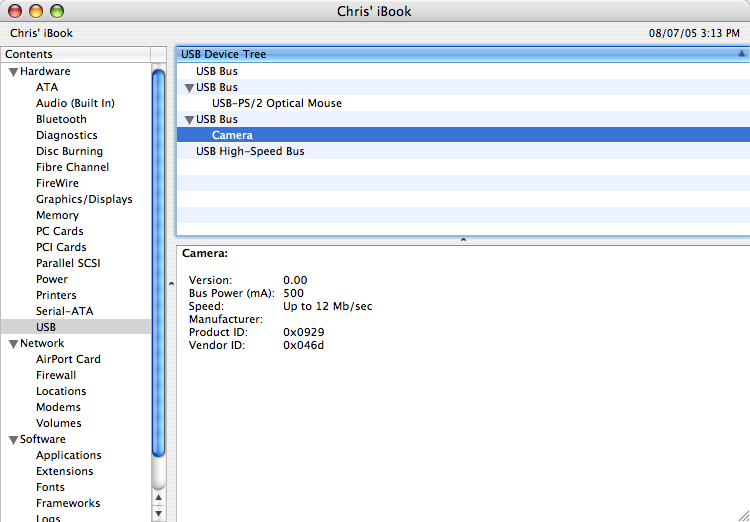Click Version value 0.00
Viewport: 750px width, 522px height.
tap(295, 280)
